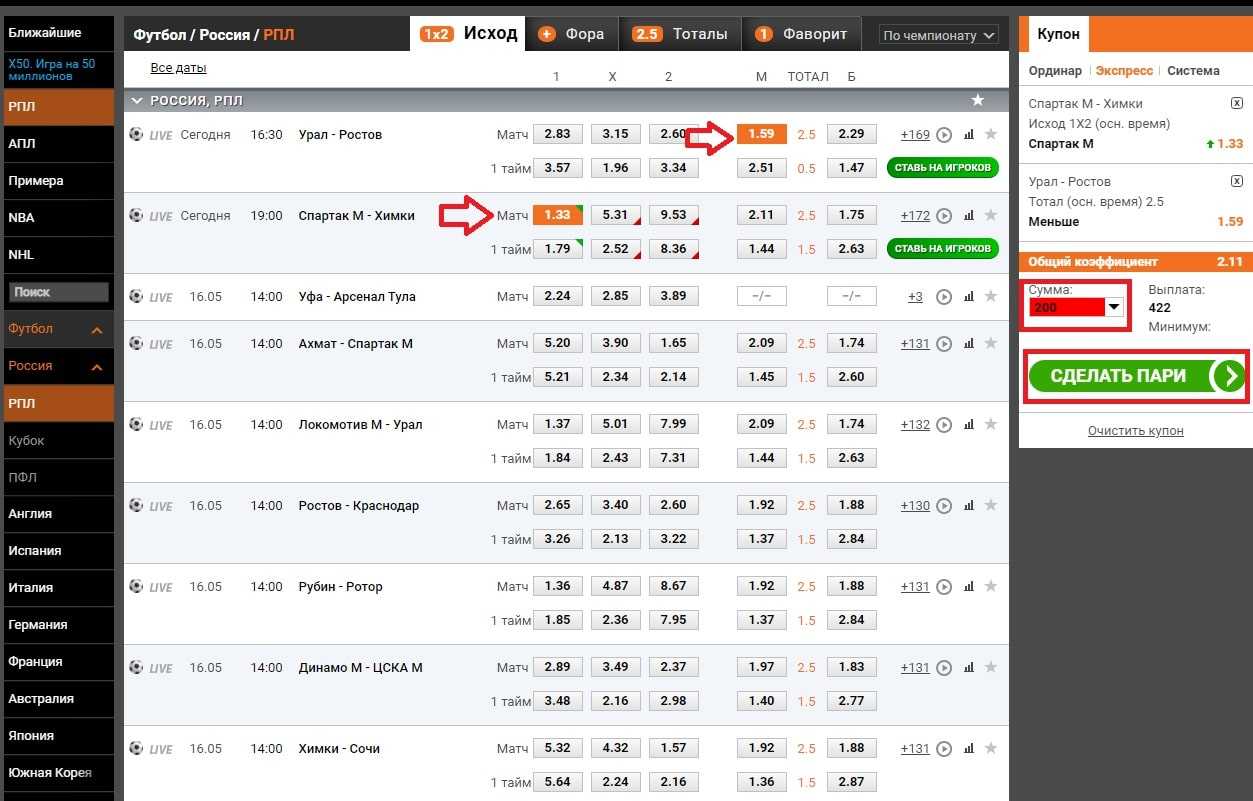Click the Очистить купон link

point(1135,430)
